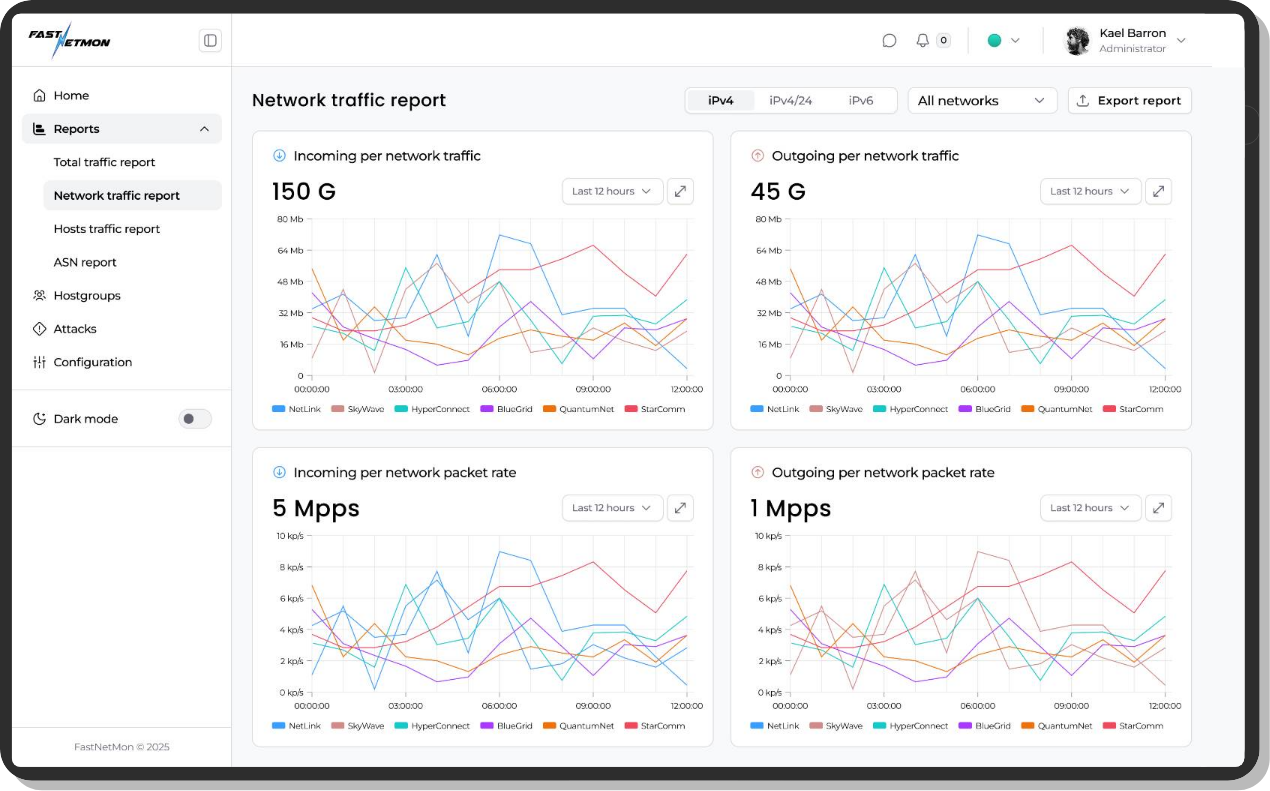Viewport: 1270px width, 791px height.
Task: Open Last 12 hours selector on incoming traffic chart
Action: click(611, 191)
